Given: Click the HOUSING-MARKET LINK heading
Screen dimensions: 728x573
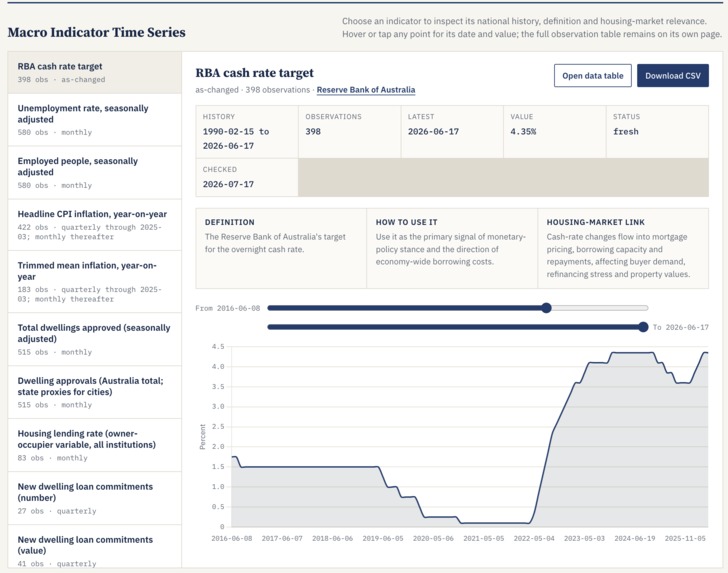Looking at the screenshot, I should click(595, 222).
